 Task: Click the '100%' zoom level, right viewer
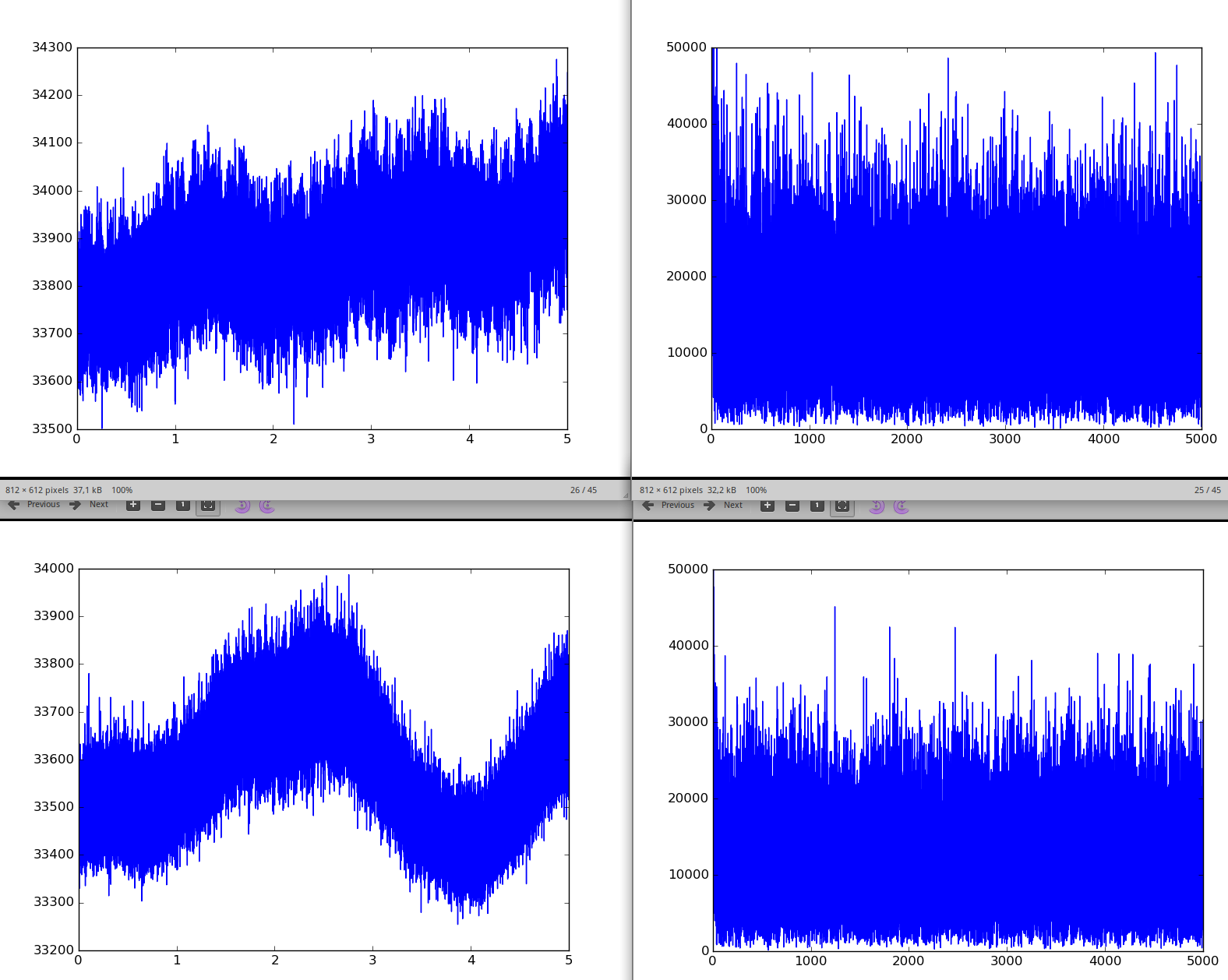click(757, 490)
